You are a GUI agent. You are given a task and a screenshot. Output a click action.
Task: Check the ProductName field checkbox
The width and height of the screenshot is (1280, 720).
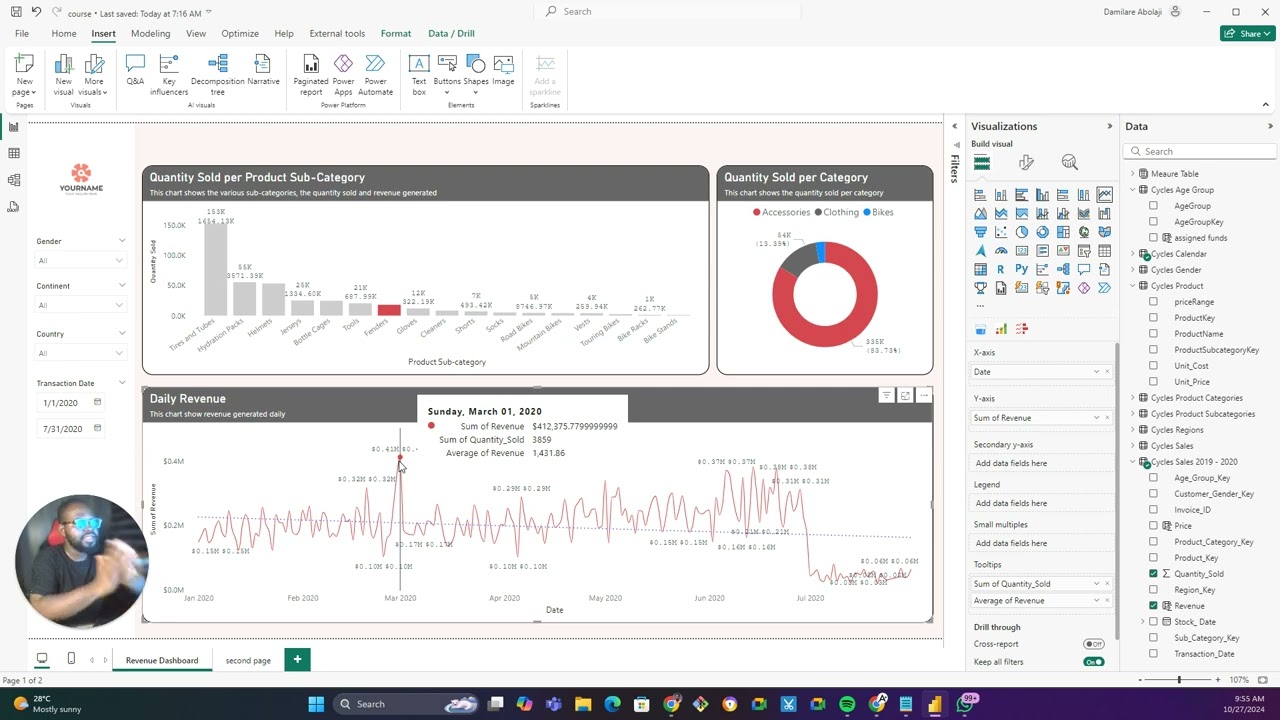click(x=1153, y=334)
